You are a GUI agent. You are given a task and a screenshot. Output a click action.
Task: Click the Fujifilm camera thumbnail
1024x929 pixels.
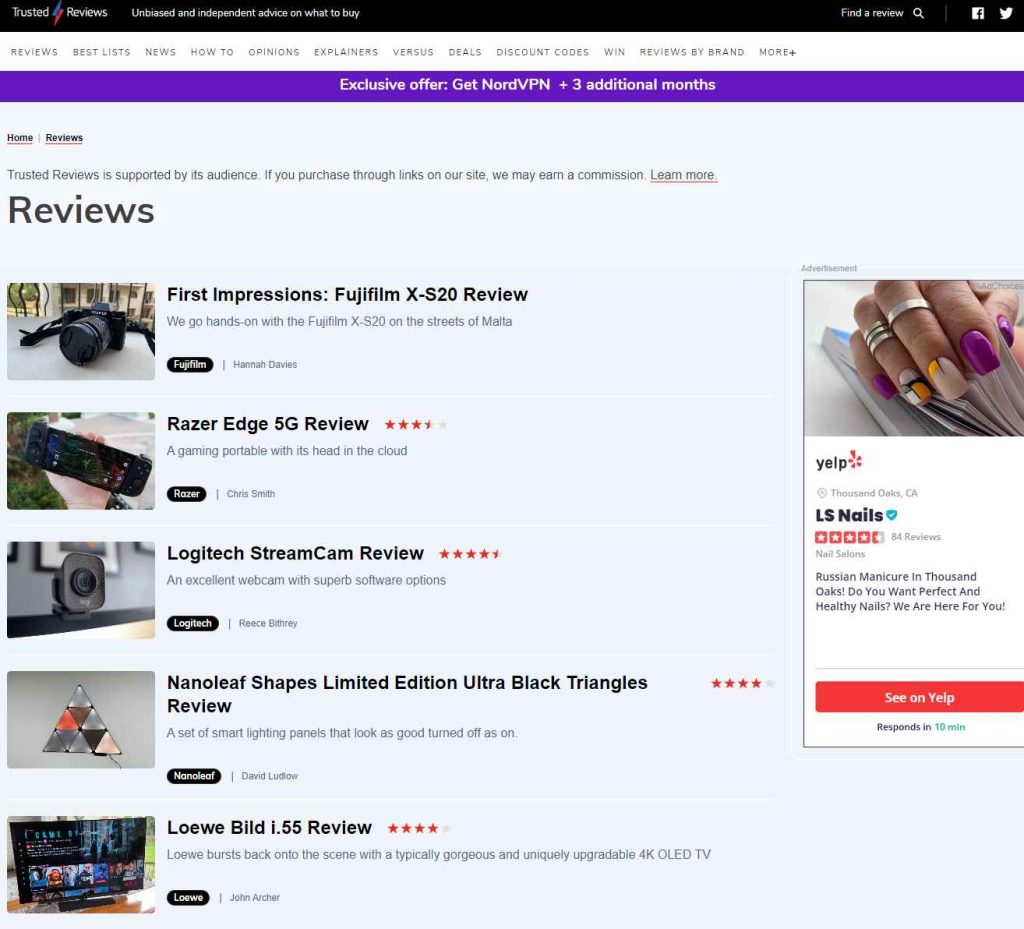(x=81, y=331)
